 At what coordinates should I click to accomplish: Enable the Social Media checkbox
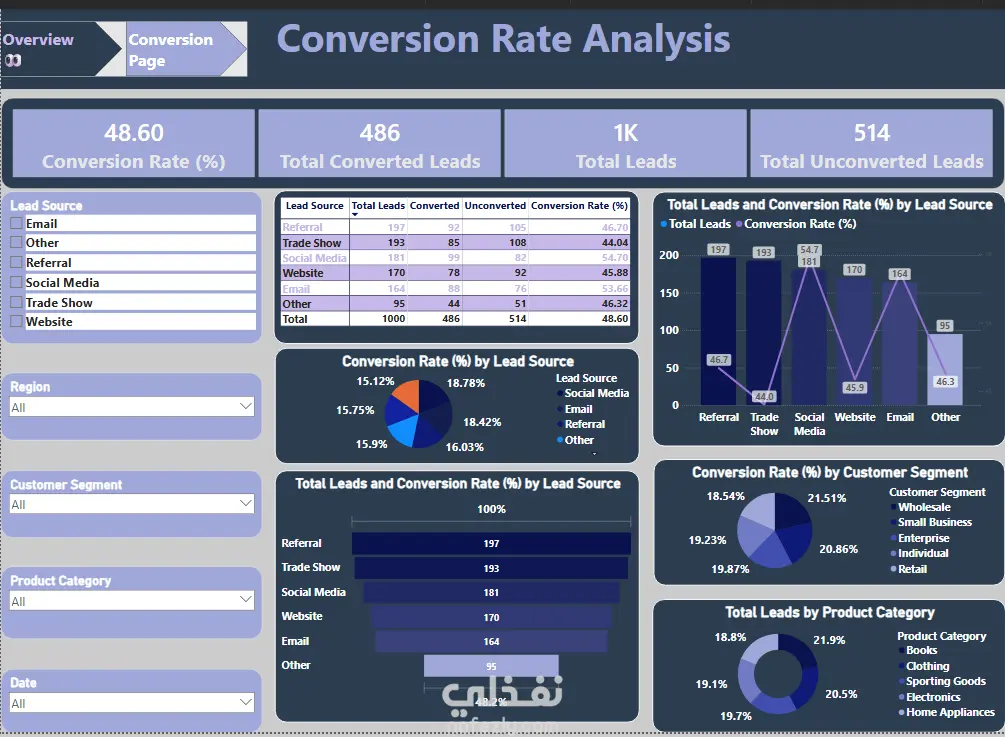(17, 283)
